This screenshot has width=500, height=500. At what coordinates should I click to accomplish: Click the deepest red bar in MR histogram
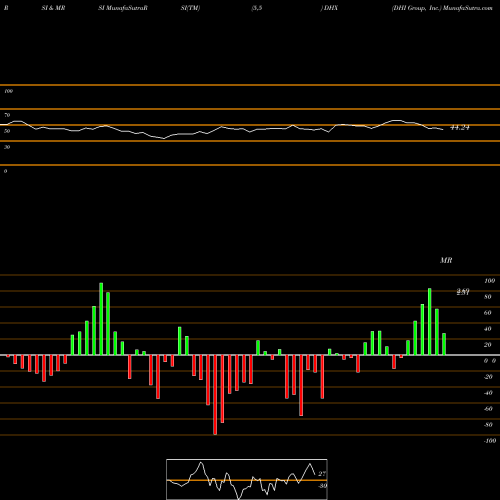pyautogui.click(x=215, y=395)
